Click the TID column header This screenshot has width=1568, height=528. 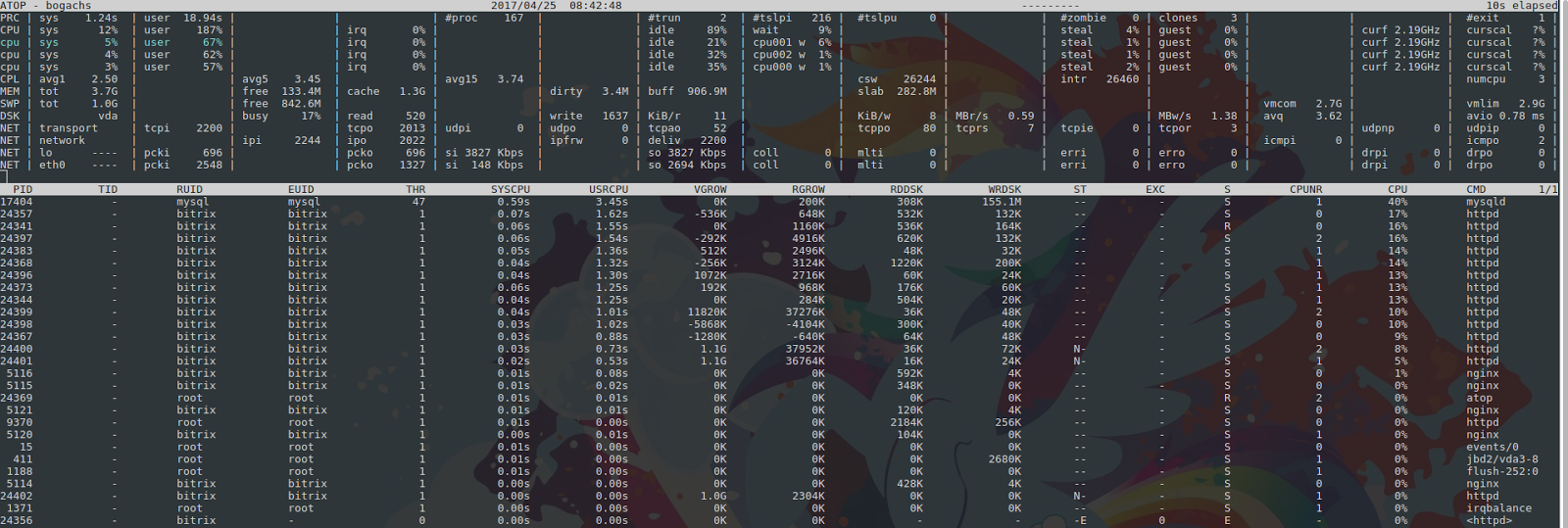[x=108, y=189]
